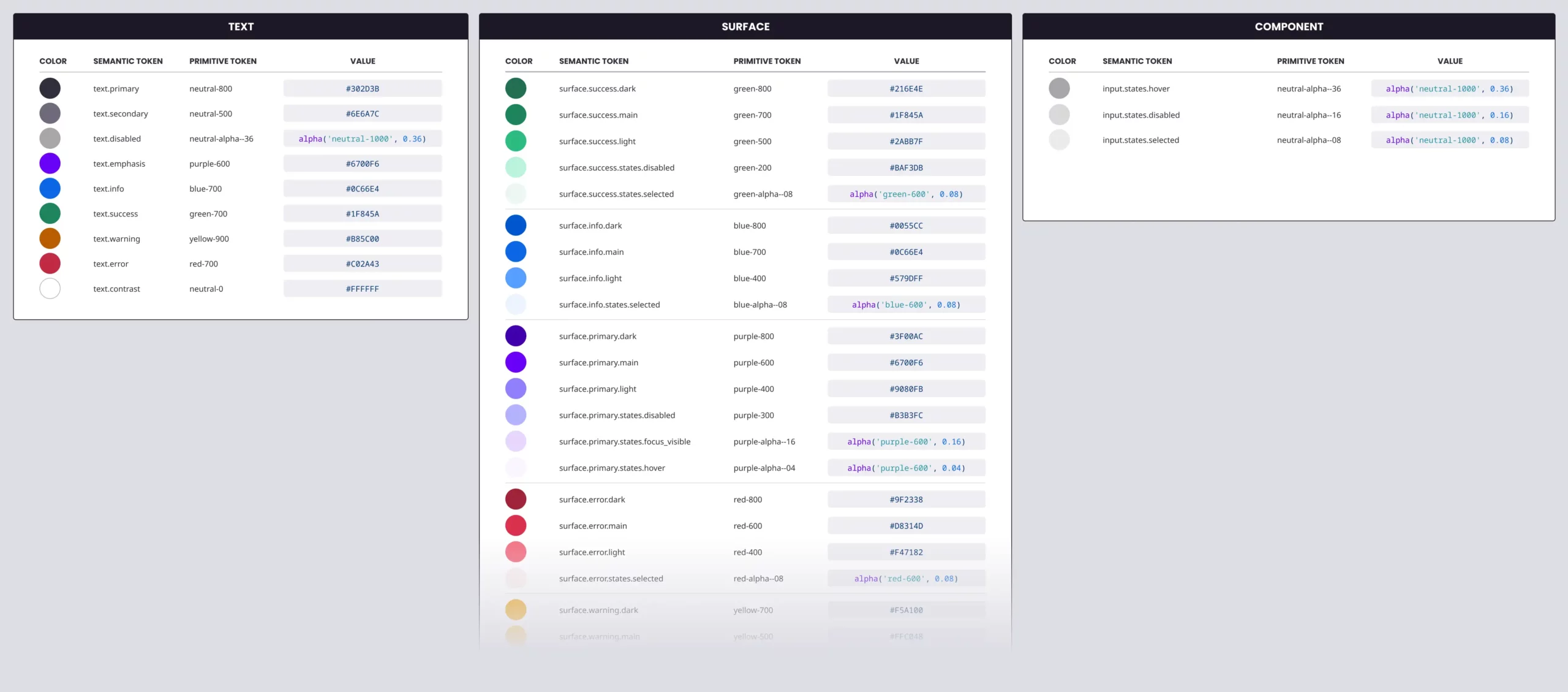The width and height of the screenshot is (1568, 692).
Task: Select the #3F00AC value box
Action: (907, 336)
